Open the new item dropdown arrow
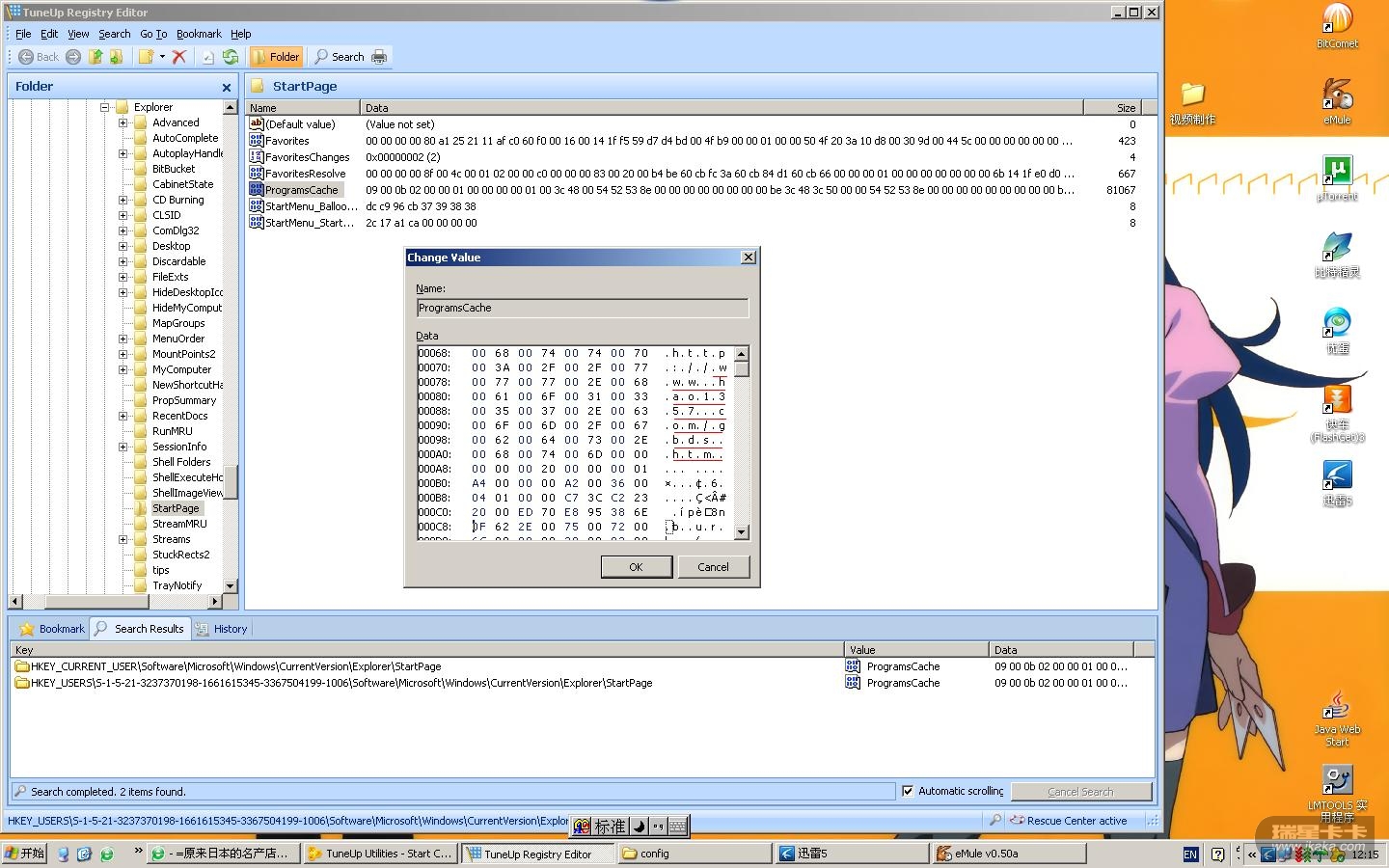1389x868 pixels. point(162,57)
